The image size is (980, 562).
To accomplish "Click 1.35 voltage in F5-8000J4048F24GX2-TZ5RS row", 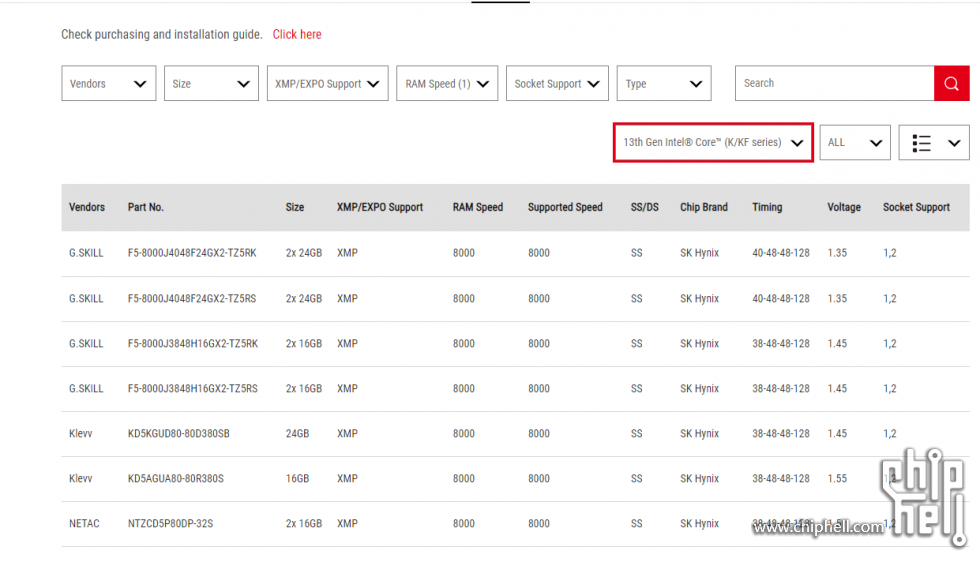I will tap(837, 298).
